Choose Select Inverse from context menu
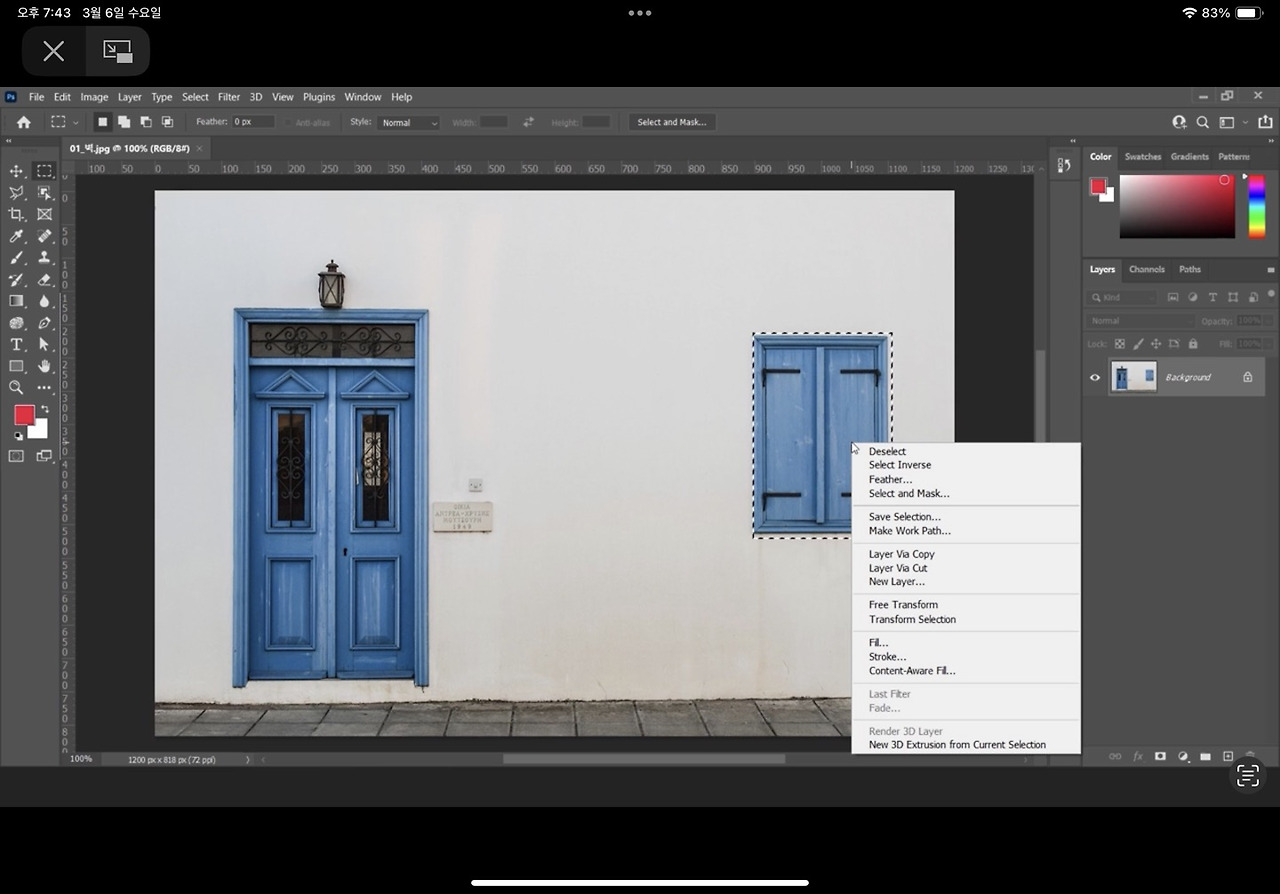1280x894 pixels. pyautogui.click(x=899, y=465)
